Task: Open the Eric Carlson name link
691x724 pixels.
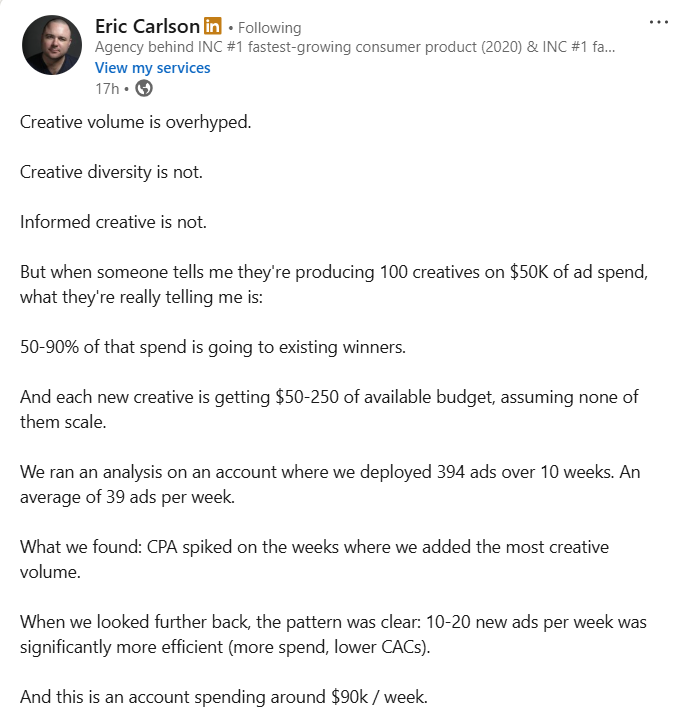Action: pos(147,26)
